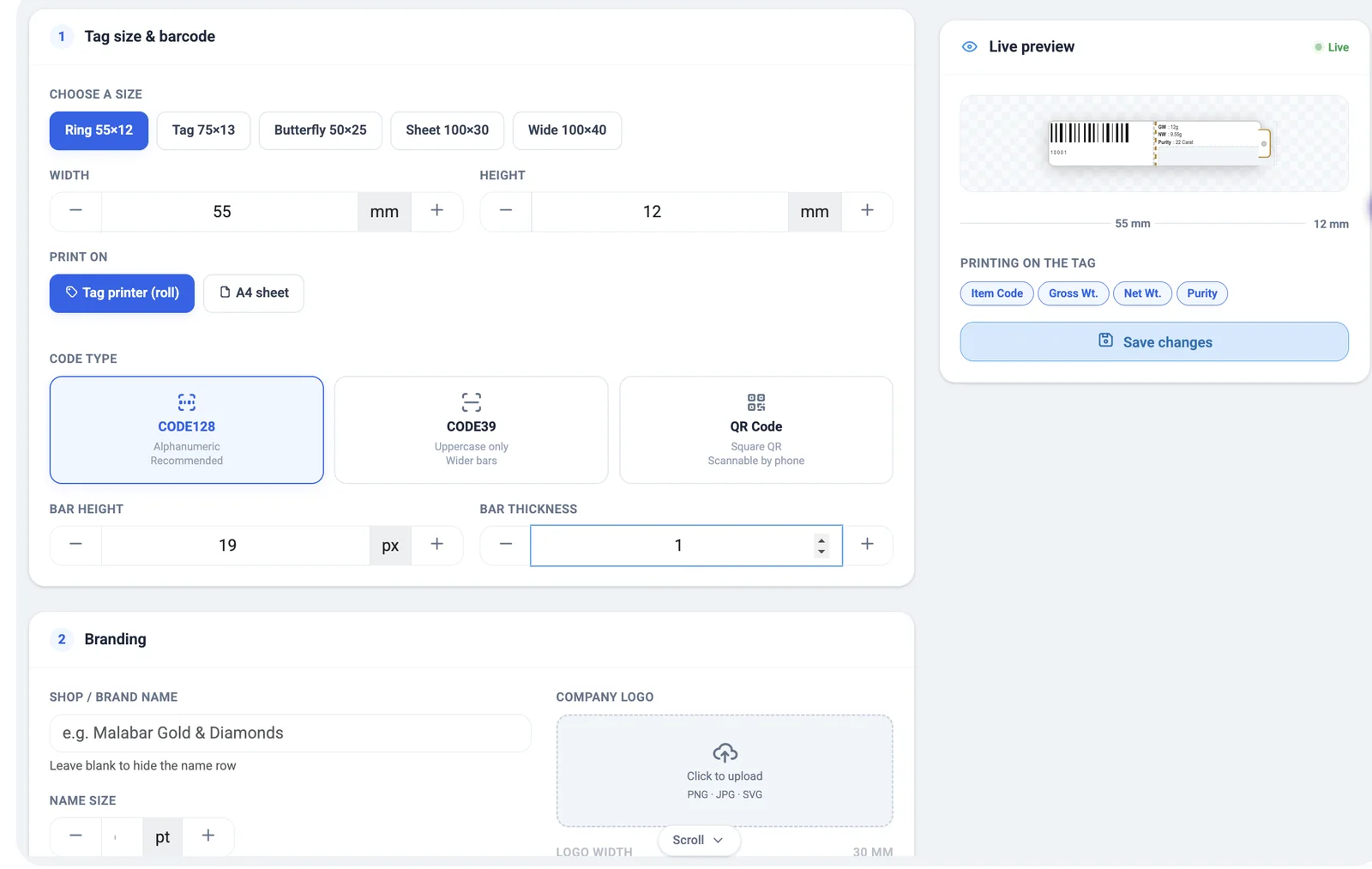
Task: Decrease the tag width with the minus icon
Action: click(x=75, y=211)
